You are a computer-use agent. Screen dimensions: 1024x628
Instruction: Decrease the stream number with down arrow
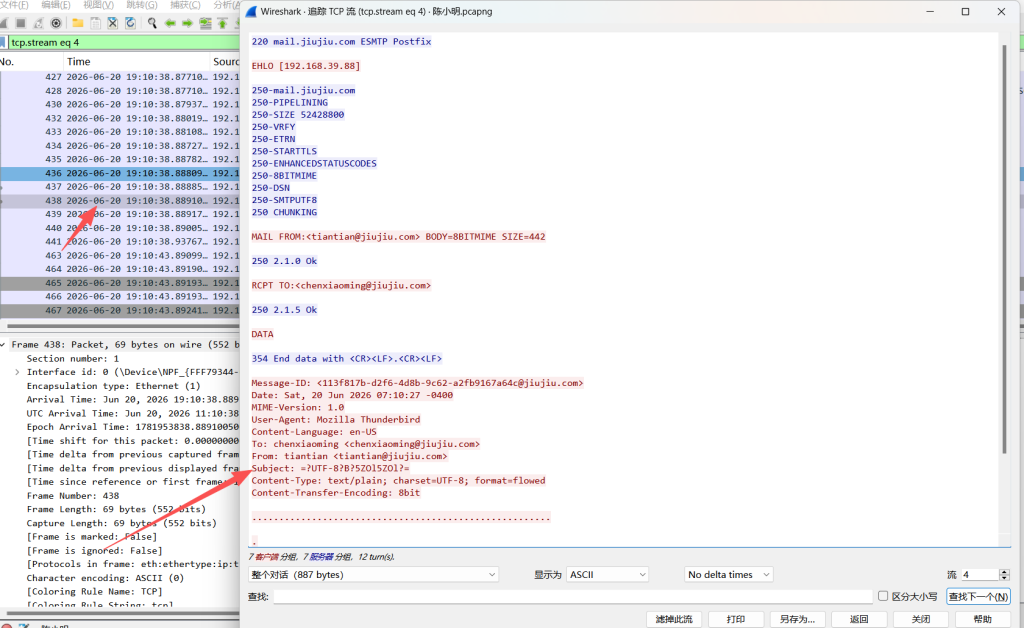click(1004, 578)
